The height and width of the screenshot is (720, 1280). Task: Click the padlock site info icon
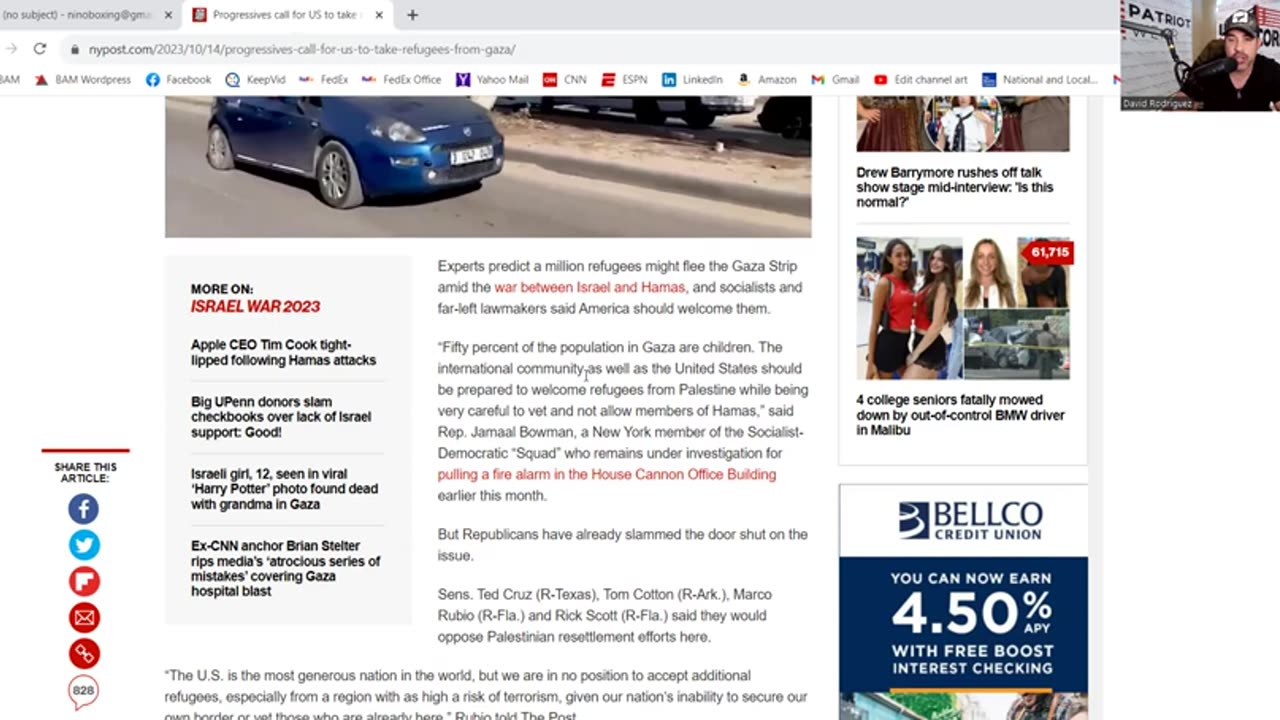pyautogui.click(x=75, y=49)
